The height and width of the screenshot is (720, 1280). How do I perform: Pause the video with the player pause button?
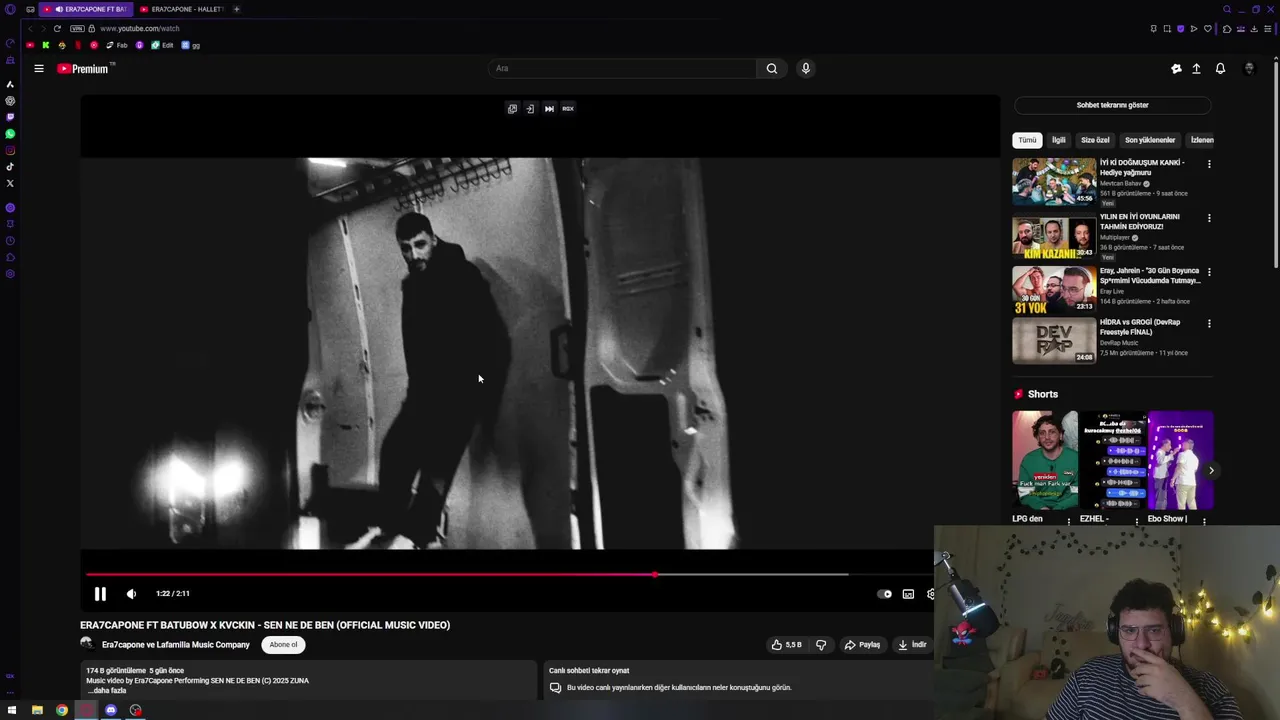tap(100, 594)
